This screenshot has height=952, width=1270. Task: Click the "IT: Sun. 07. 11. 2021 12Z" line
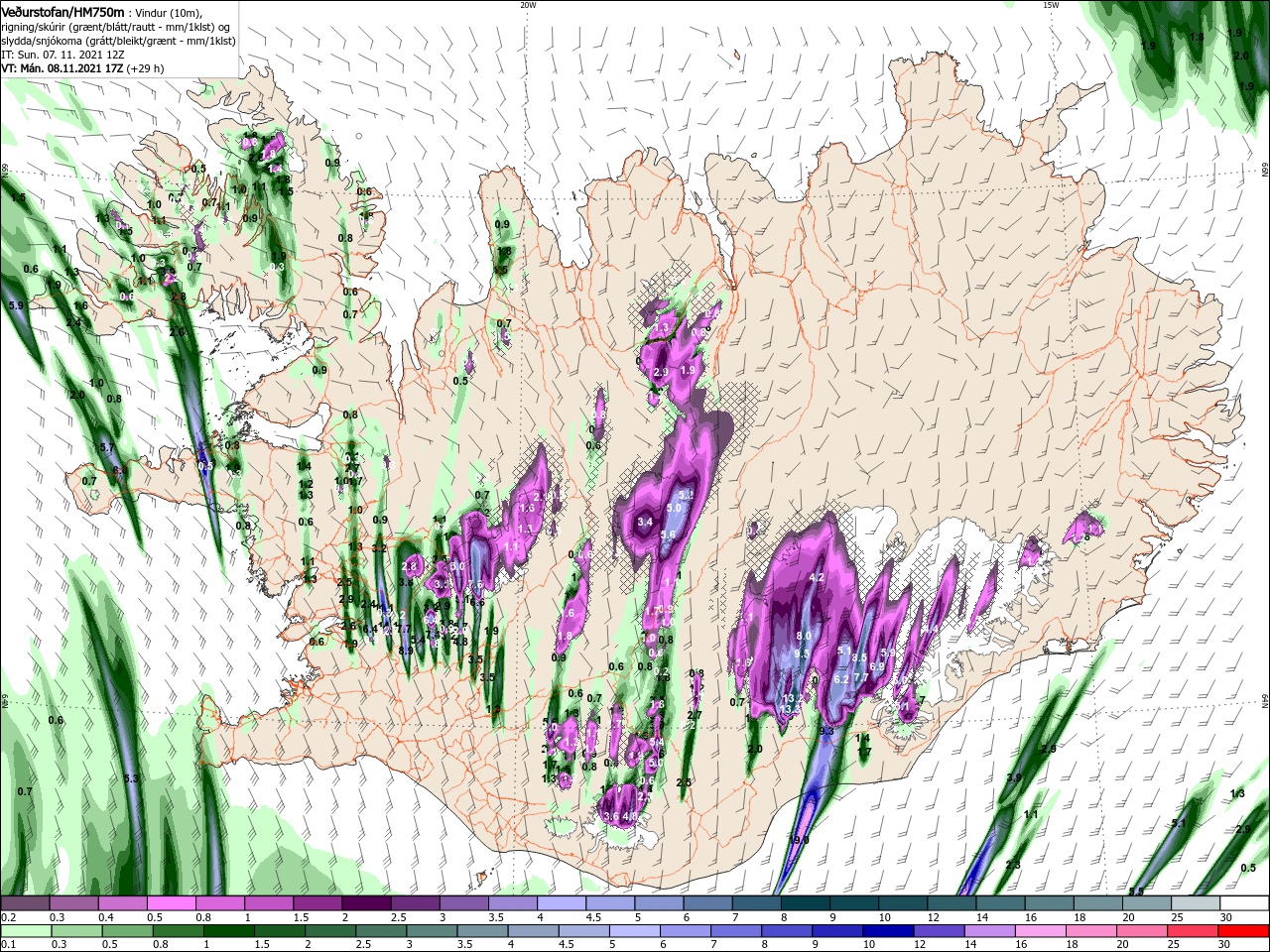(64, 55)
